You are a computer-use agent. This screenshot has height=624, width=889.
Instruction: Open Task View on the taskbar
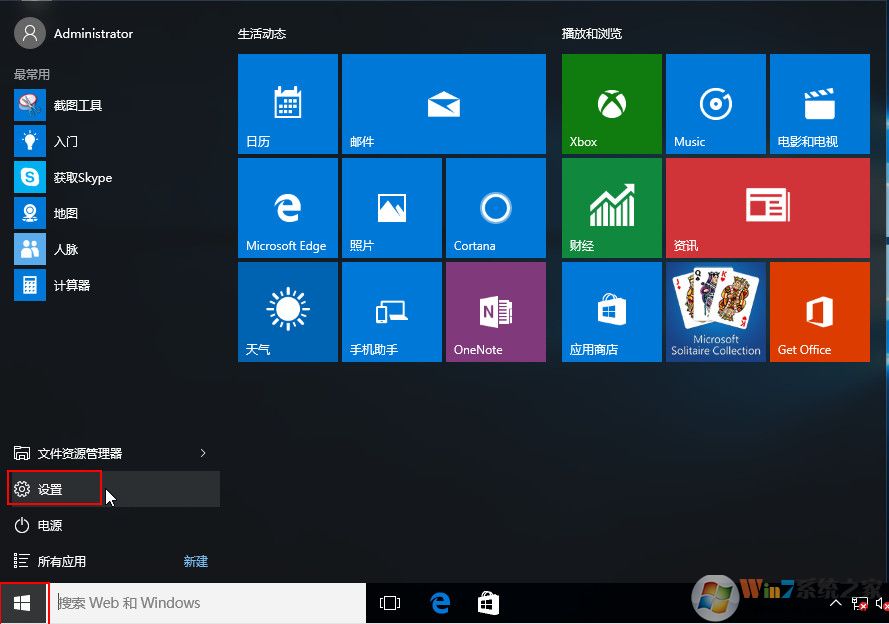point(390,603)
